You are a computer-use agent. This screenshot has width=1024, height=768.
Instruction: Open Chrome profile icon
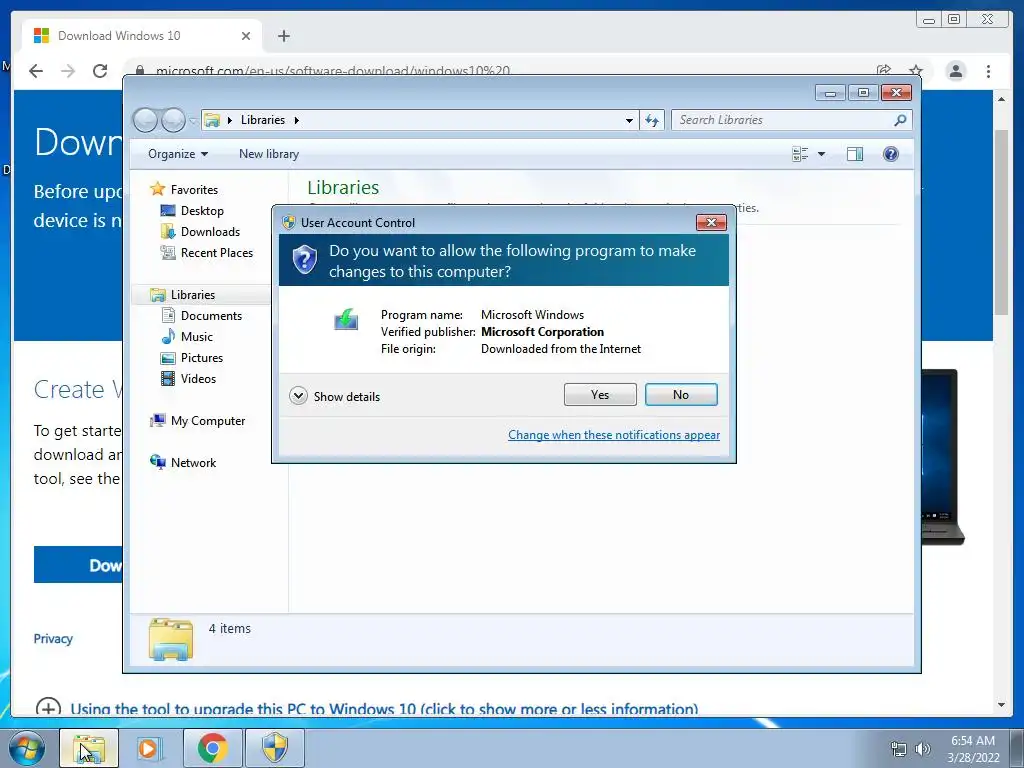[955, 71]
